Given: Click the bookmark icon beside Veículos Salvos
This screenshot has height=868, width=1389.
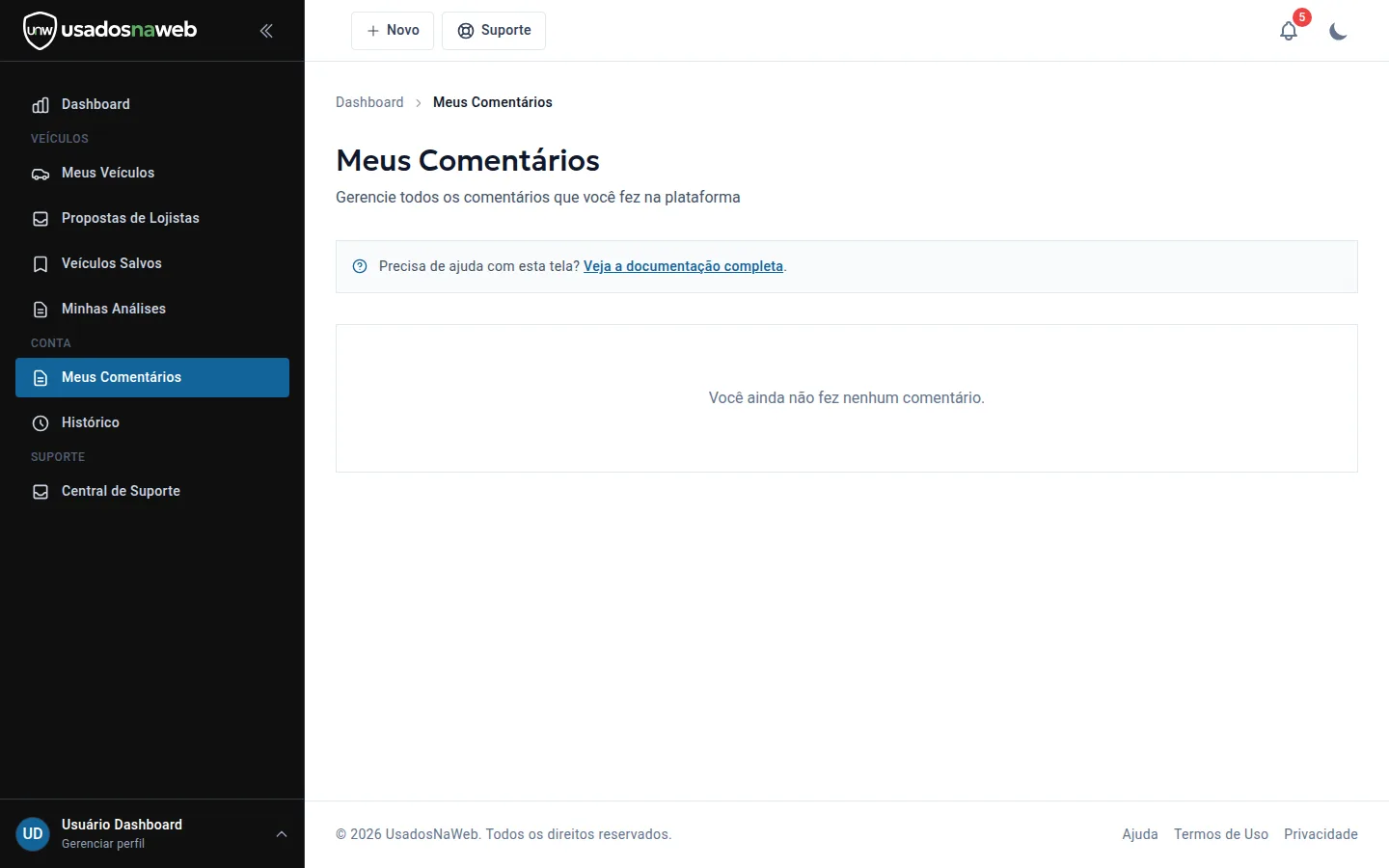Looking at the screenshot, I should point(41,264).
